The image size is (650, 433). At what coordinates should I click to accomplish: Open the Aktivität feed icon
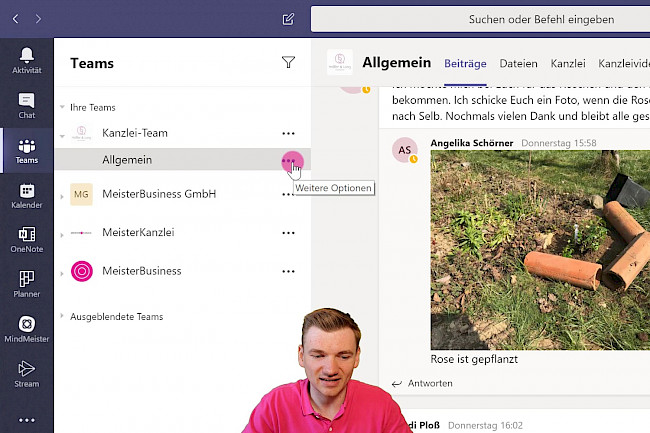pos(26,60)
